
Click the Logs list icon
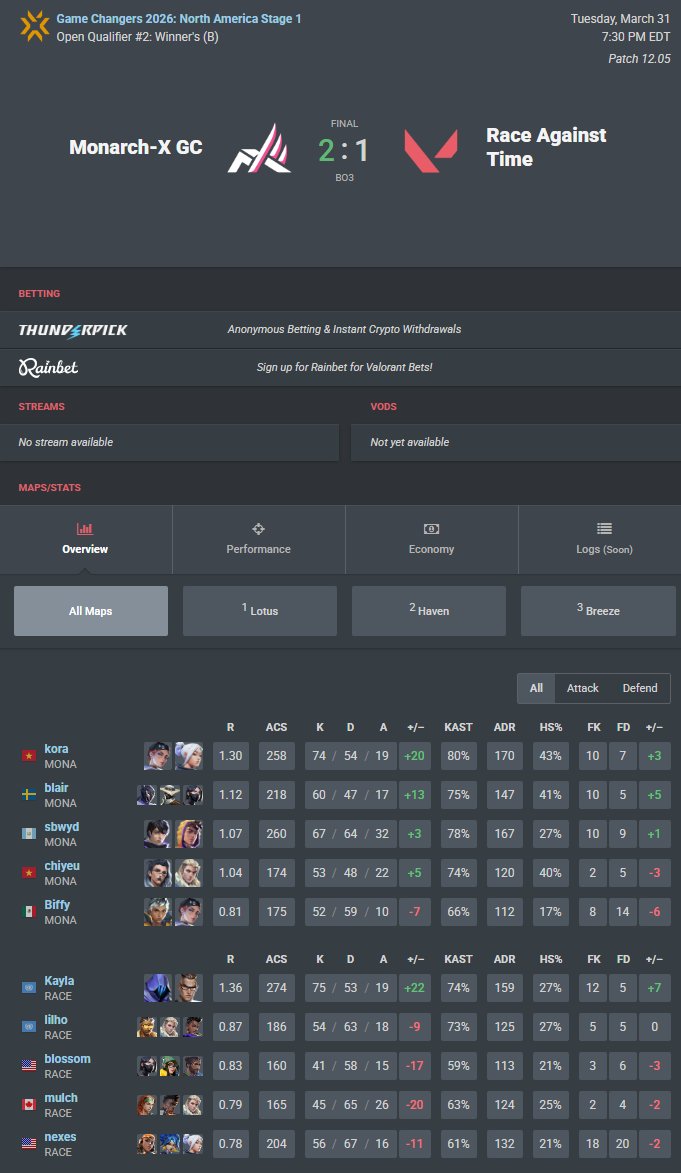tap(605, 529)
